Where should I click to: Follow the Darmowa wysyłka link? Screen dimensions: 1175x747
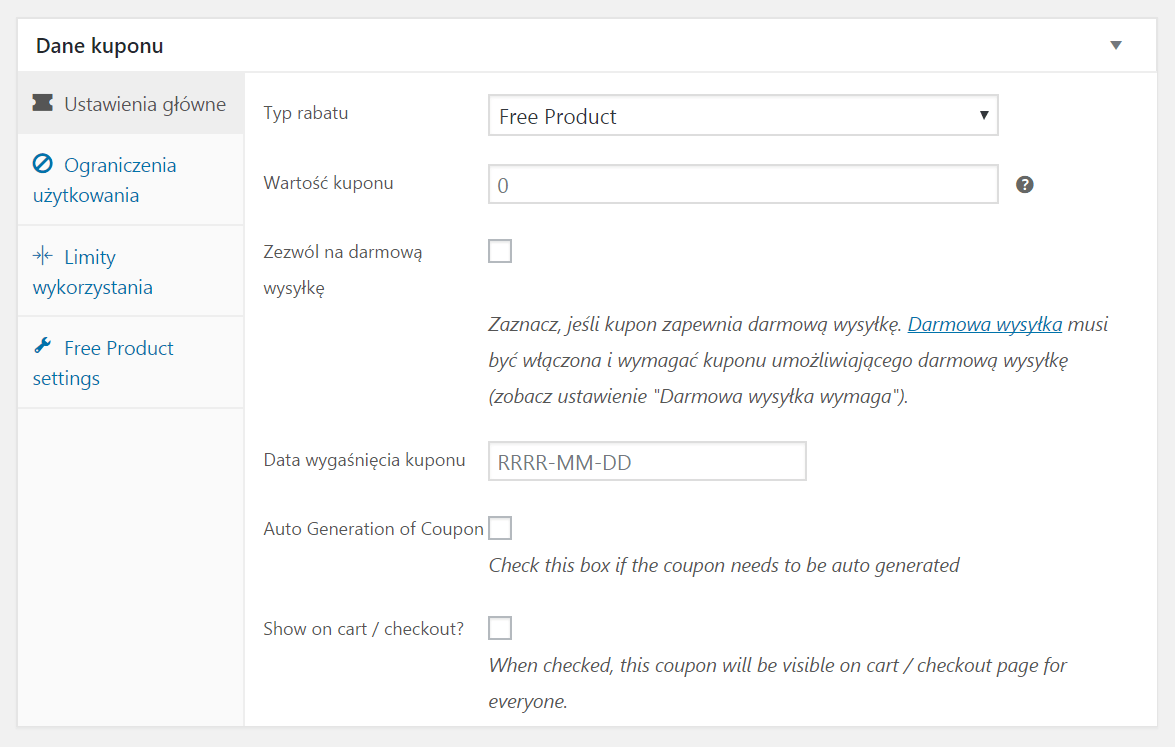(x=985, y=324)
